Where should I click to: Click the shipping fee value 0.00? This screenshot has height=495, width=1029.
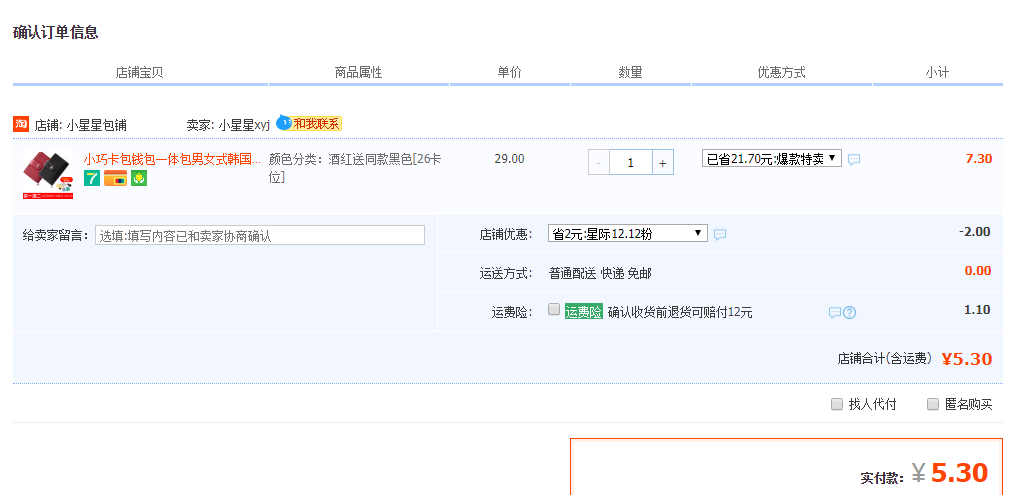pyautogui.click(x=978, y=270)
